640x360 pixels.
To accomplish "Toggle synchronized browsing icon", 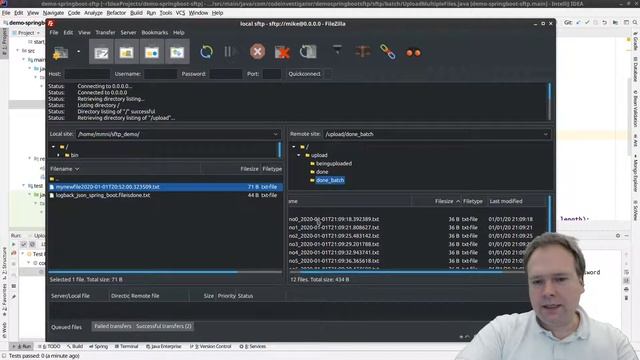I will click(x=387, y=52).
